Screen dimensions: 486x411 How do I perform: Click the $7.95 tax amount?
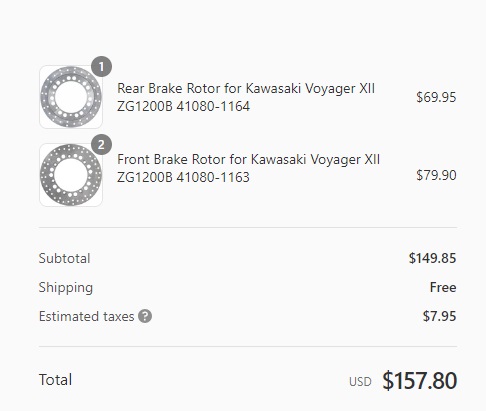click(x=439, y=316)
